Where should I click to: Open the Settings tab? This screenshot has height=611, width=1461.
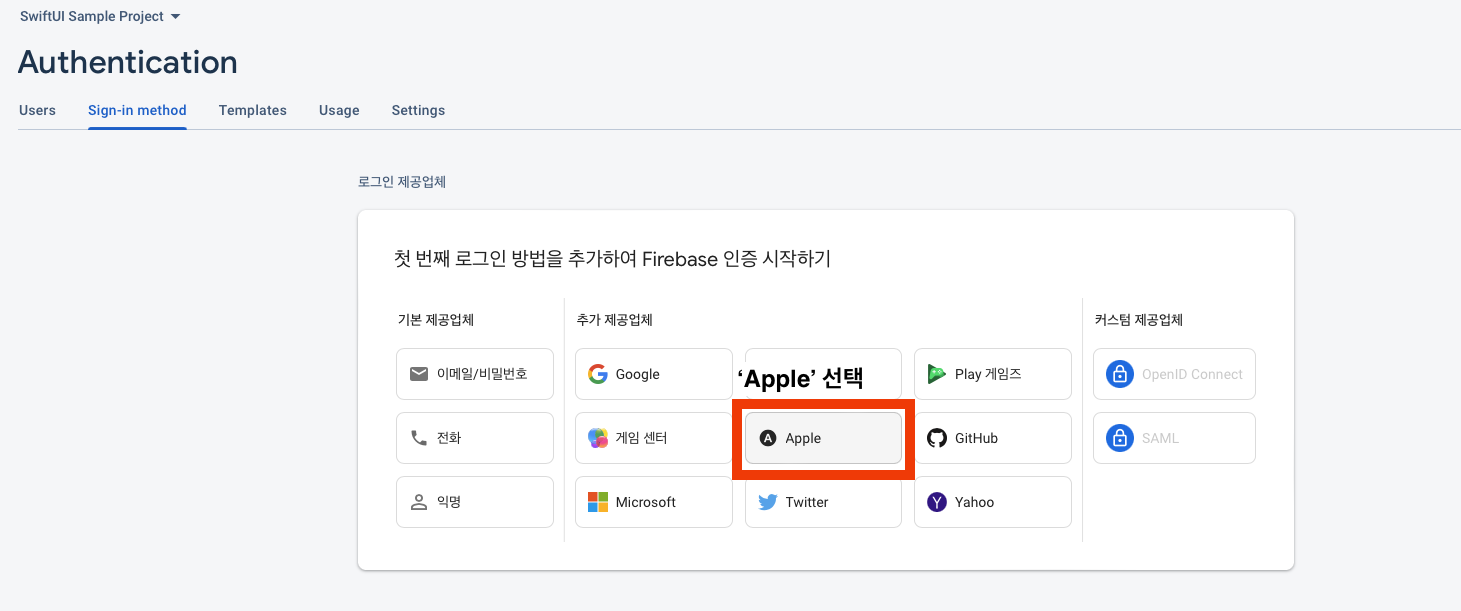(418, 110)
